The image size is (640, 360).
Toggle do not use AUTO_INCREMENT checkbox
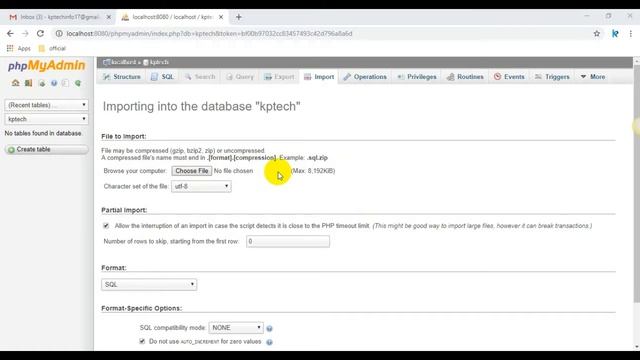[x=142, y=341]
